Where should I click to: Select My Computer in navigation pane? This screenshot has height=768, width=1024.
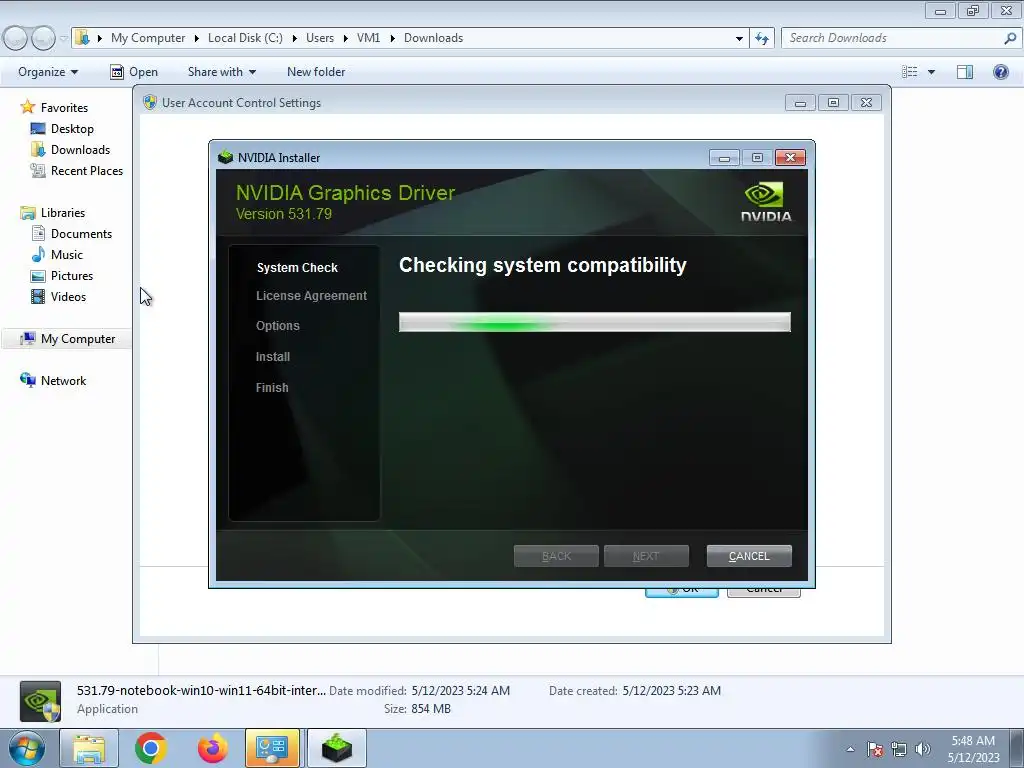tap(78, 339)
